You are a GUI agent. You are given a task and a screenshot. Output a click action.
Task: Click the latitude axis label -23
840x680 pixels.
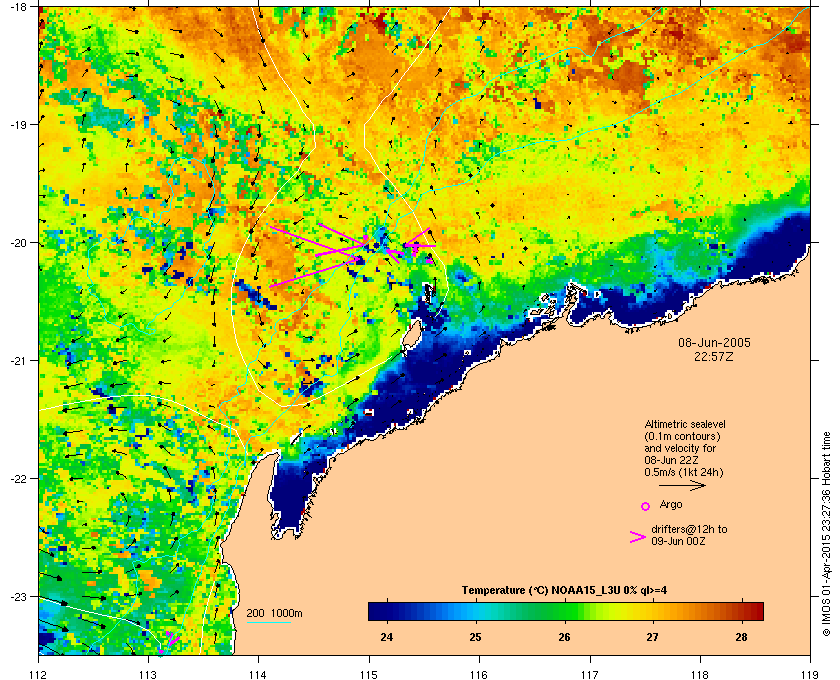coord(18,596)
